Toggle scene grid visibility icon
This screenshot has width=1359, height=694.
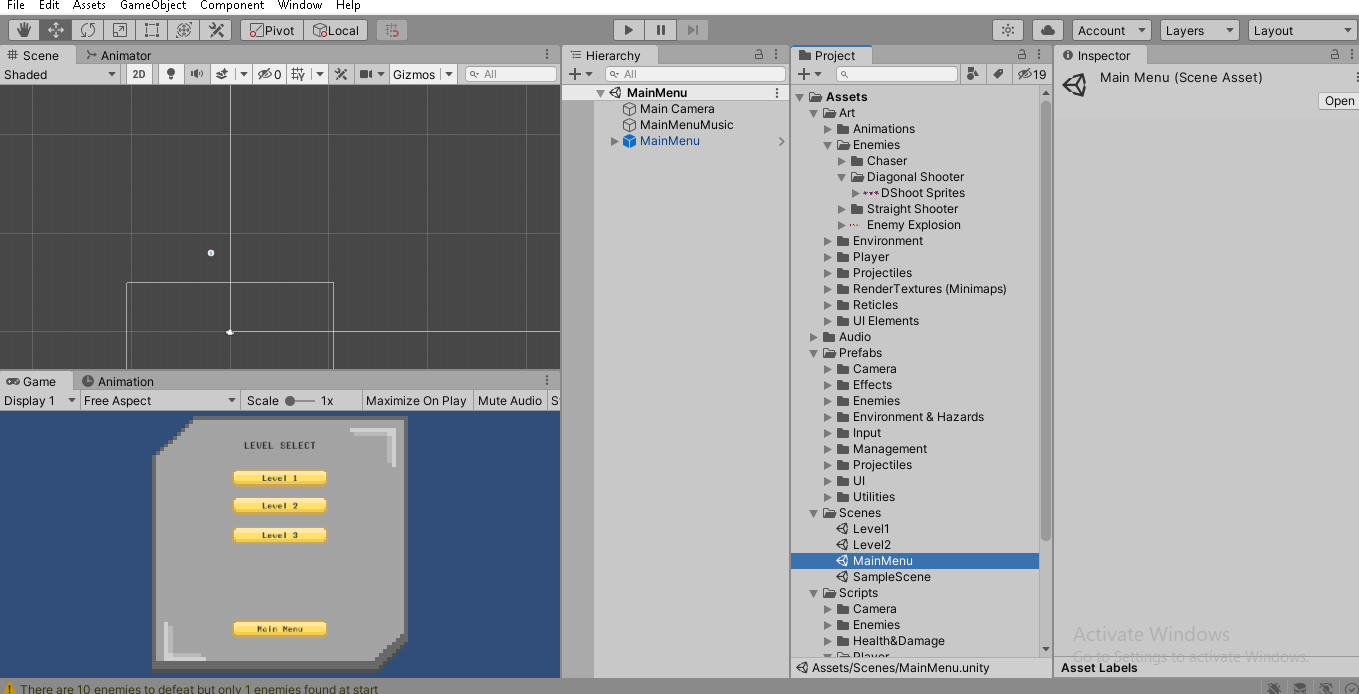pos(297,74)
